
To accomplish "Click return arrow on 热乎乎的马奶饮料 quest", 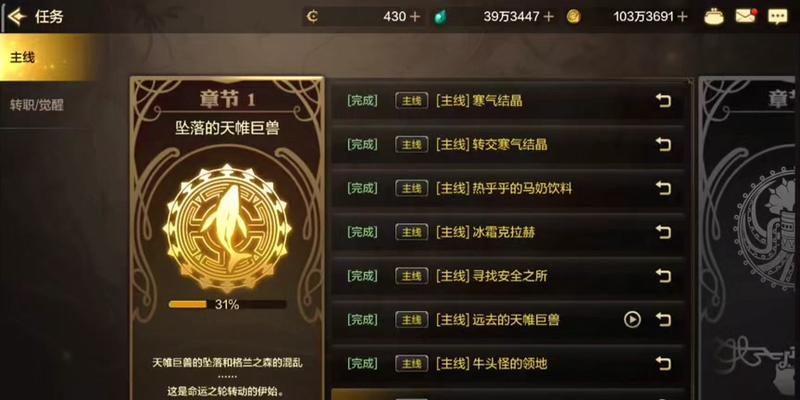I will click(x=663, y=188).
